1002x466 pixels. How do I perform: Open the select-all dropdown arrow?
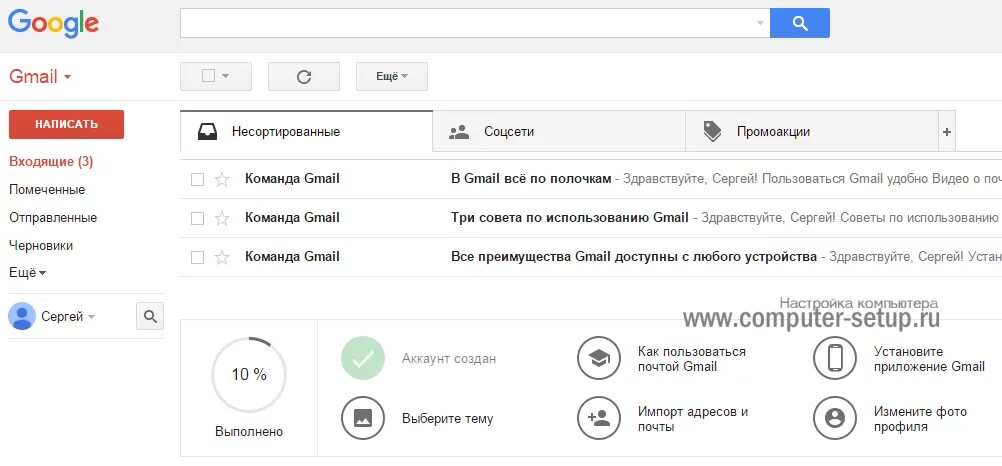pyautogui.click(x=225, y=77)
